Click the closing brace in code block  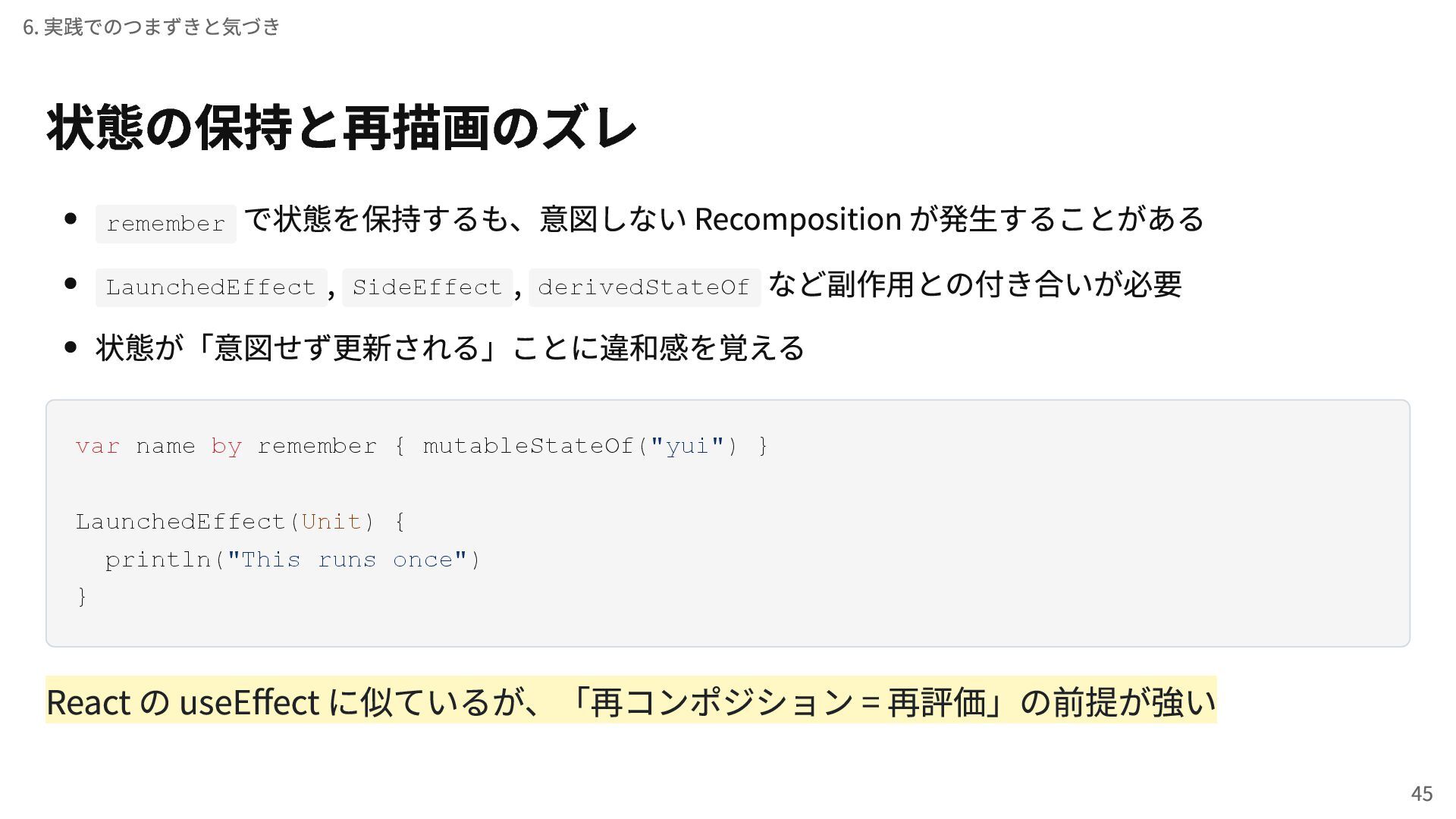click(x=82, y=597)
